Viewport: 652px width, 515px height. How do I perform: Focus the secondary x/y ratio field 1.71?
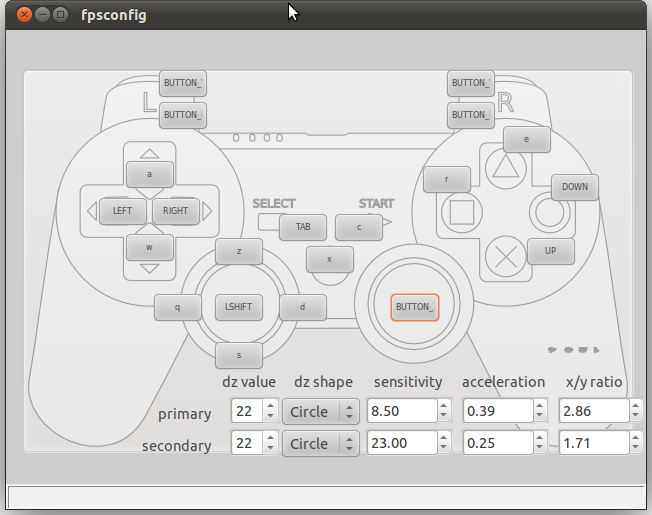pyautogui.click(x=594, y=443)
